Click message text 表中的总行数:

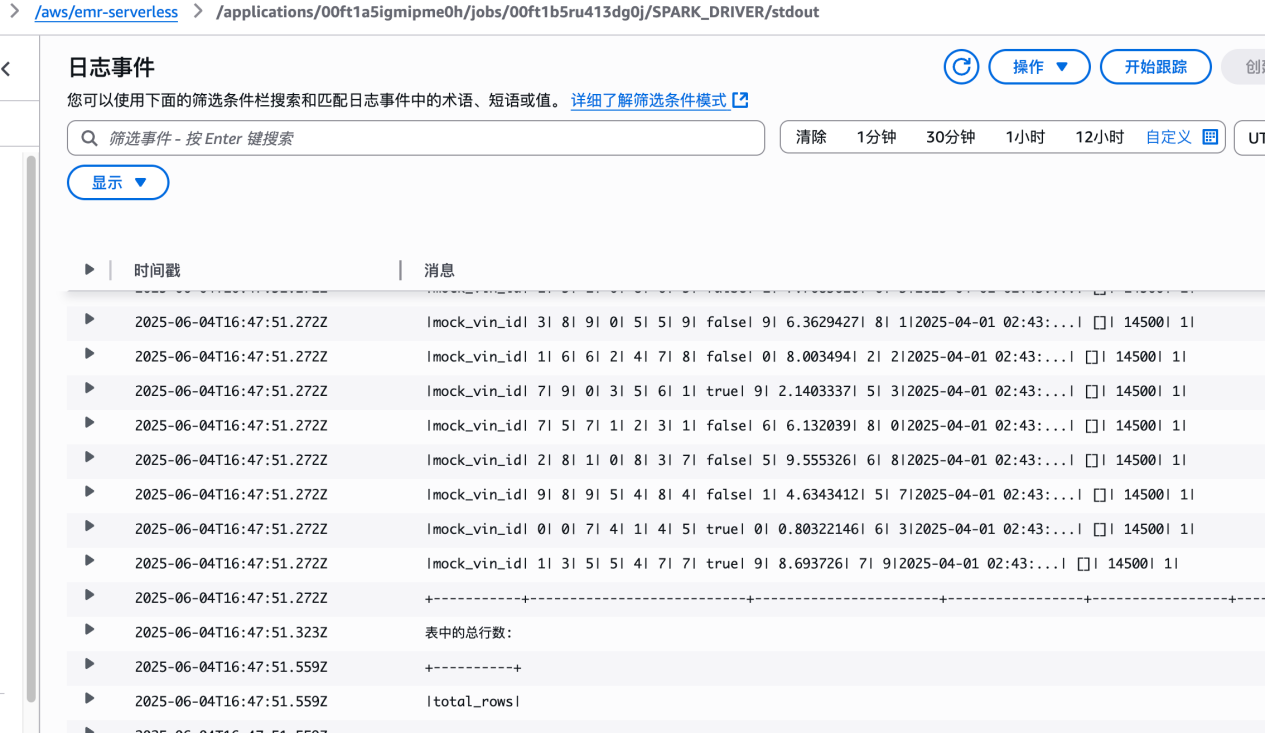click(468, 632)
